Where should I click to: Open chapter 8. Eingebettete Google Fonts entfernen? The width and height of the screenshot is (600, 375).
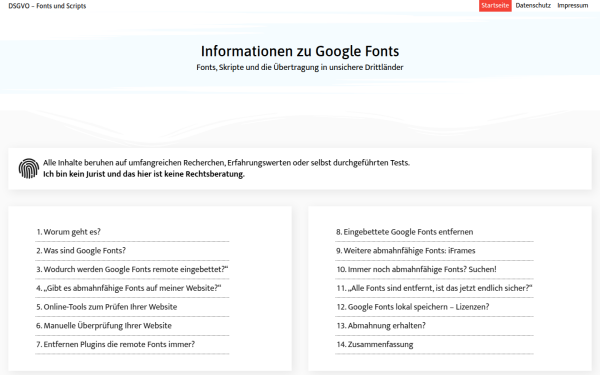pyautogui.click(x=404, y=232)
